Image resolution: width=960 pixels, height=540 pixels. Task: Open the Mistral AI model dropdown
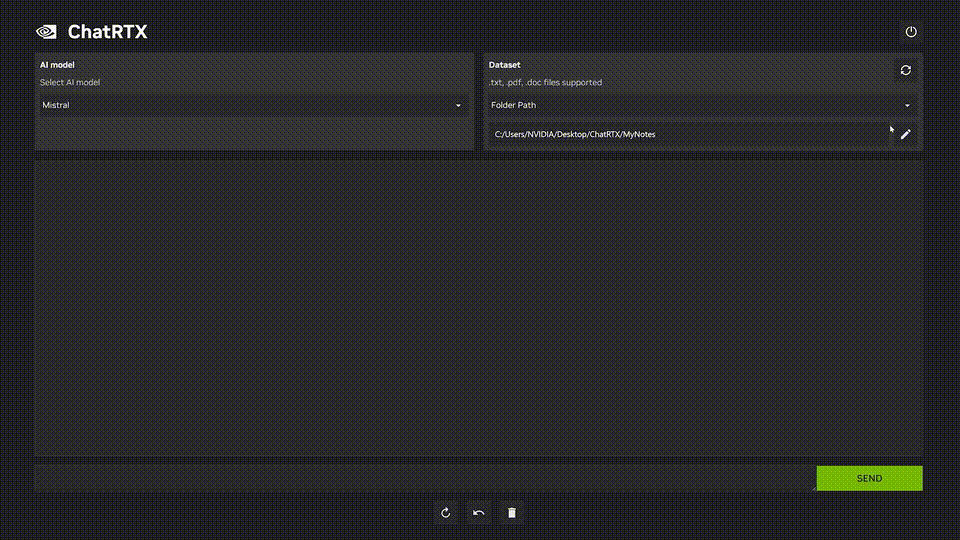point(250,105)
